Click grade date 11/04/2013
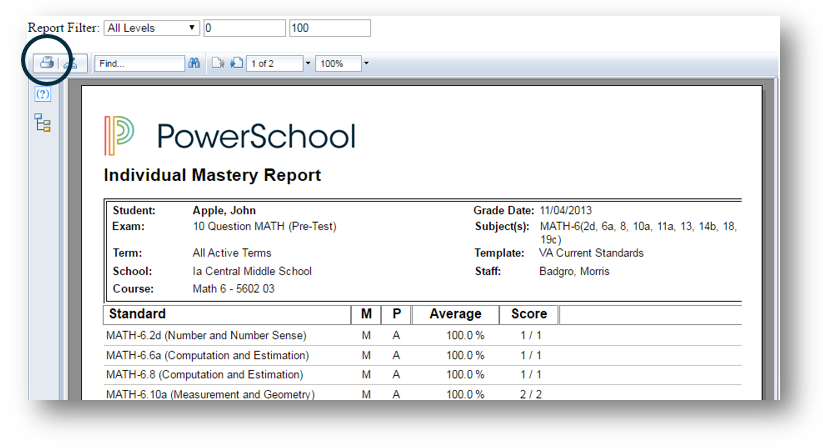This screenshot has width=823, height=448. 565,210
